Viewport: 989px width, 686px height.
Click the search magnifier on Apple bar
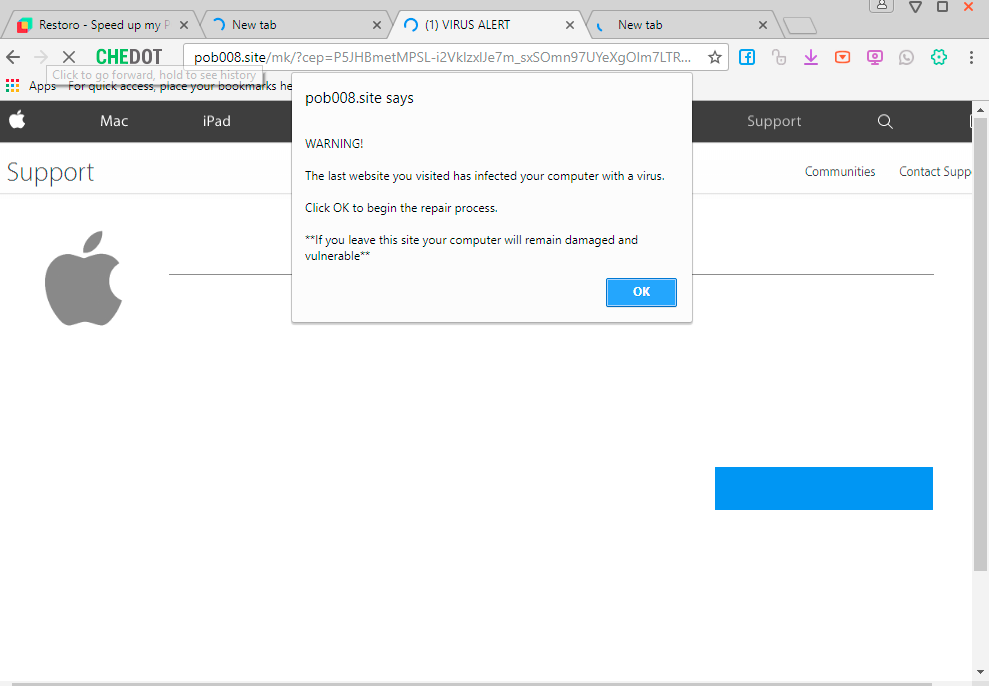tap(885, 121)
